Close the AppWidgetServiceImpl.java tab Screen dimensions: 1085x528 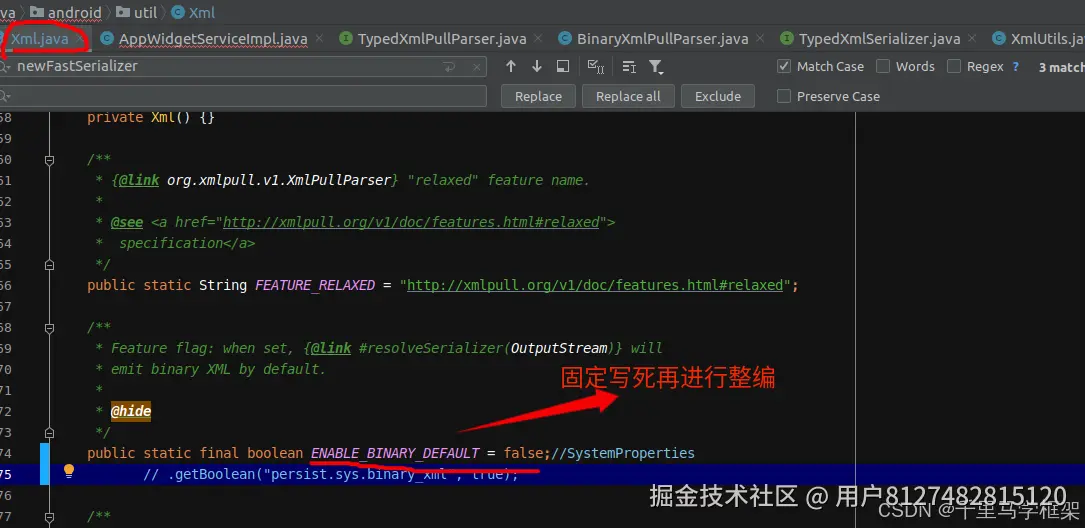[319, 39]
